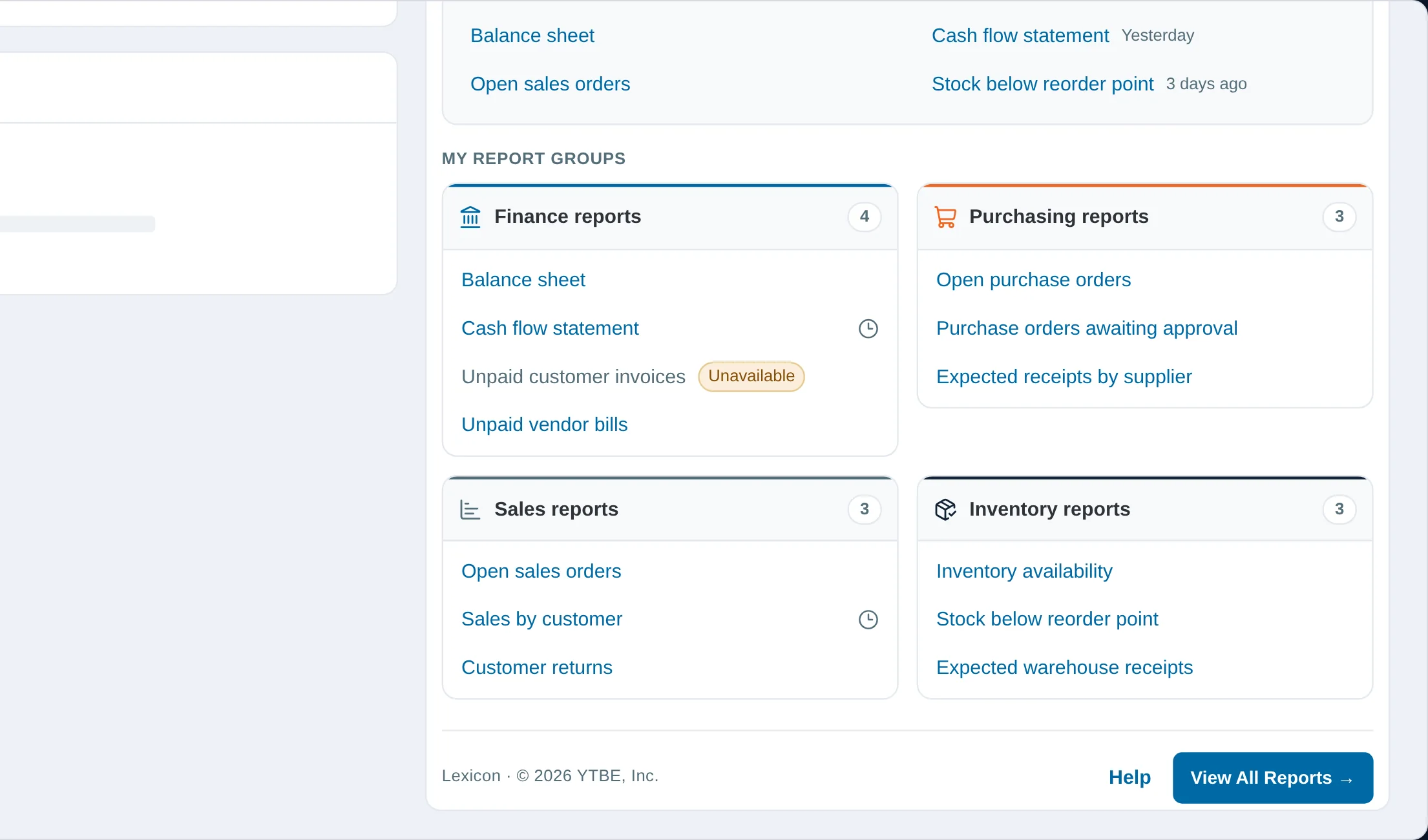Open Expected receipts by supplier report
1428x840 pixels.
point(1064,377)
